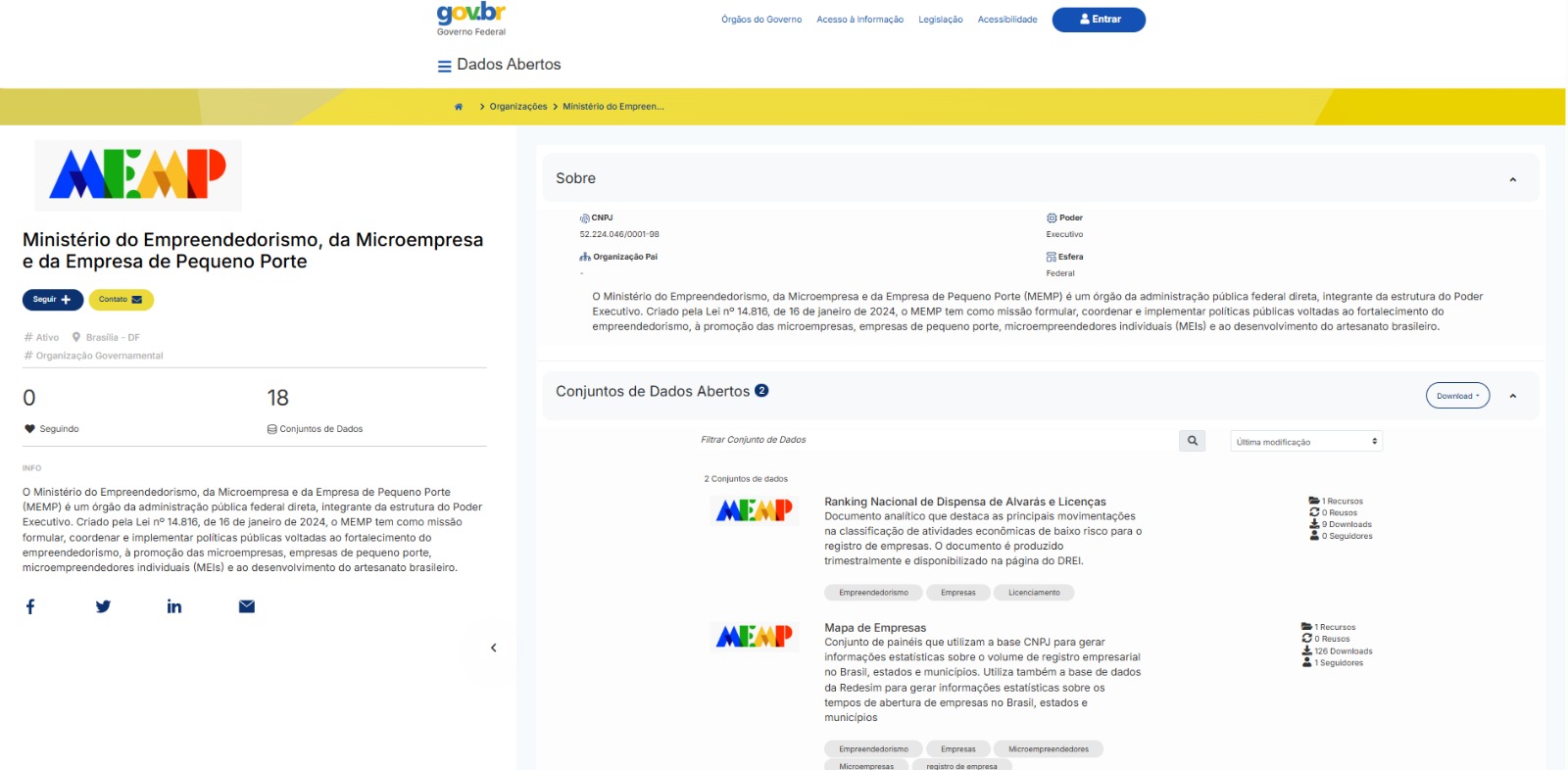
Task: Click the dataset filter search icon
Action: click(1193, 441)
